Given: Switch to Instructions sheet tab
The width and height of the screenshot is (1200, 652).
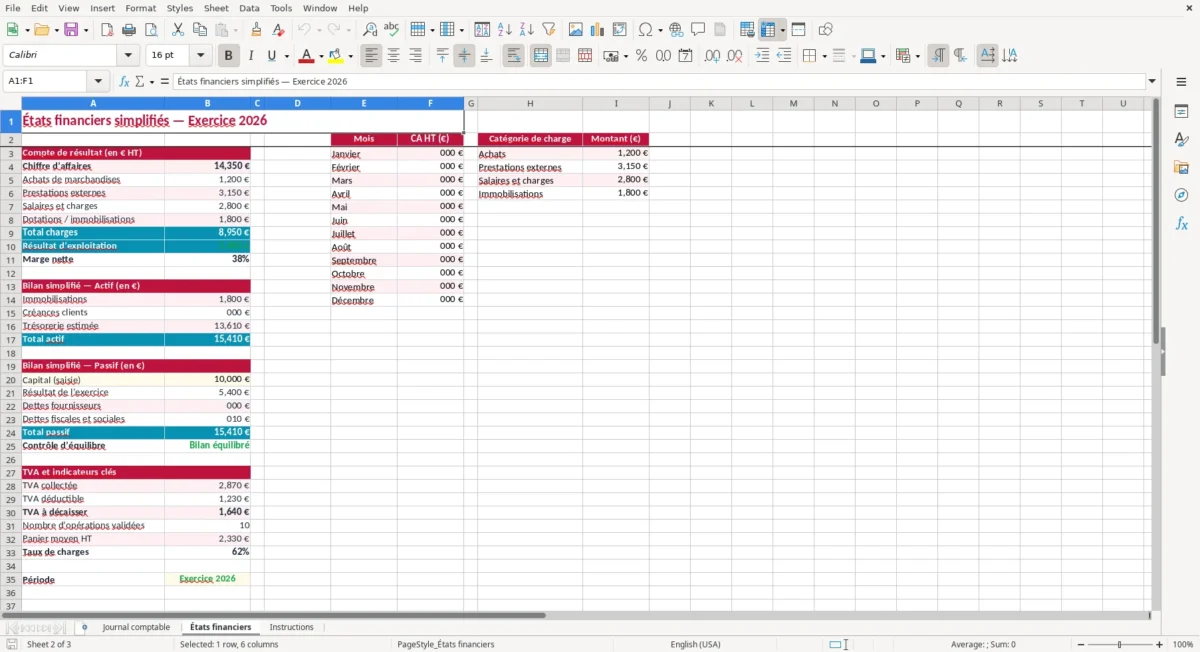Looking at the screenshot, I should tap(292, 627).
